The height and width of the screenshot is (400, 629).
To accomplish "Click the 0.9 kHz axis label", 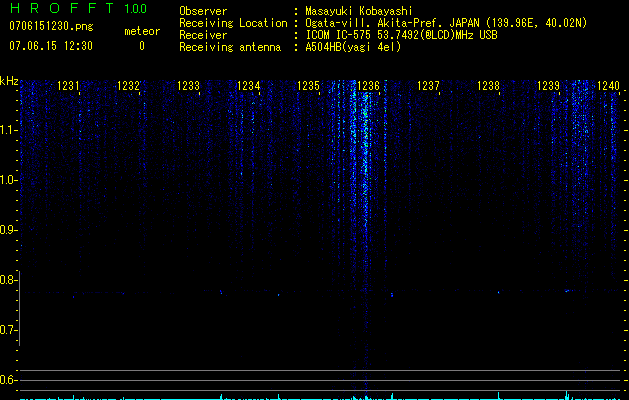I will [8, 230].
